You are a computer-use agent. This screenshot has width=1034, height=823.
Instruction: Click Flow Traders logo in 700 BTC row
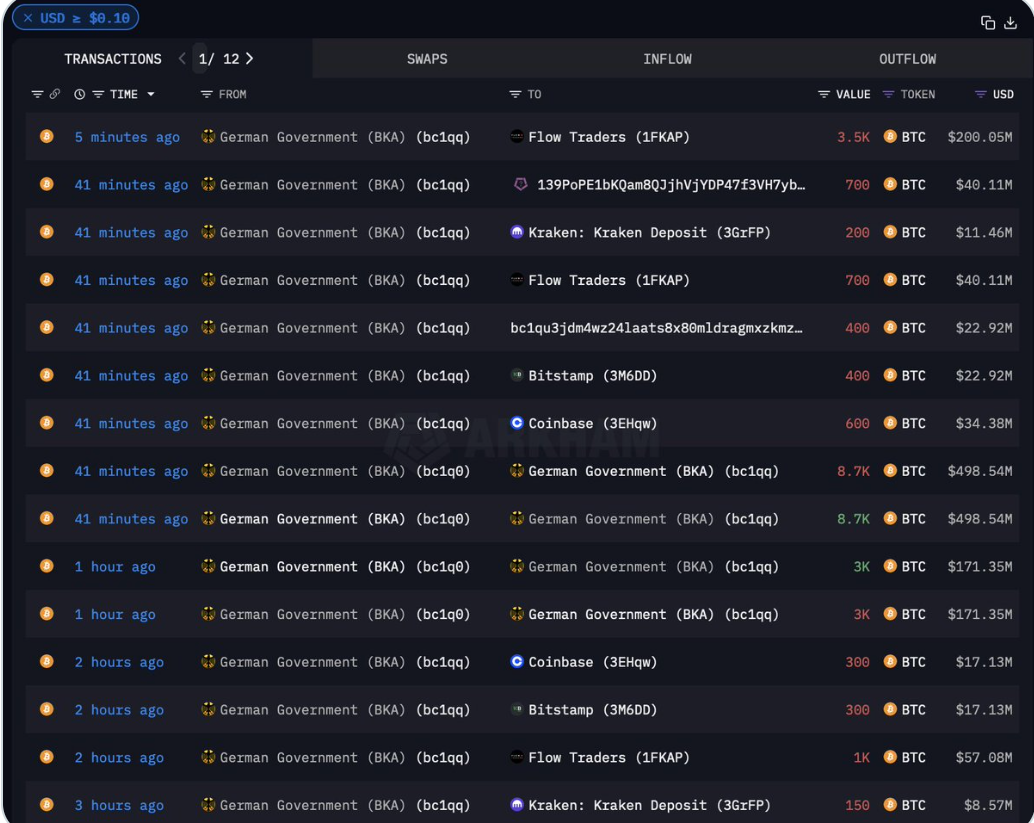(x=517, y=280)
